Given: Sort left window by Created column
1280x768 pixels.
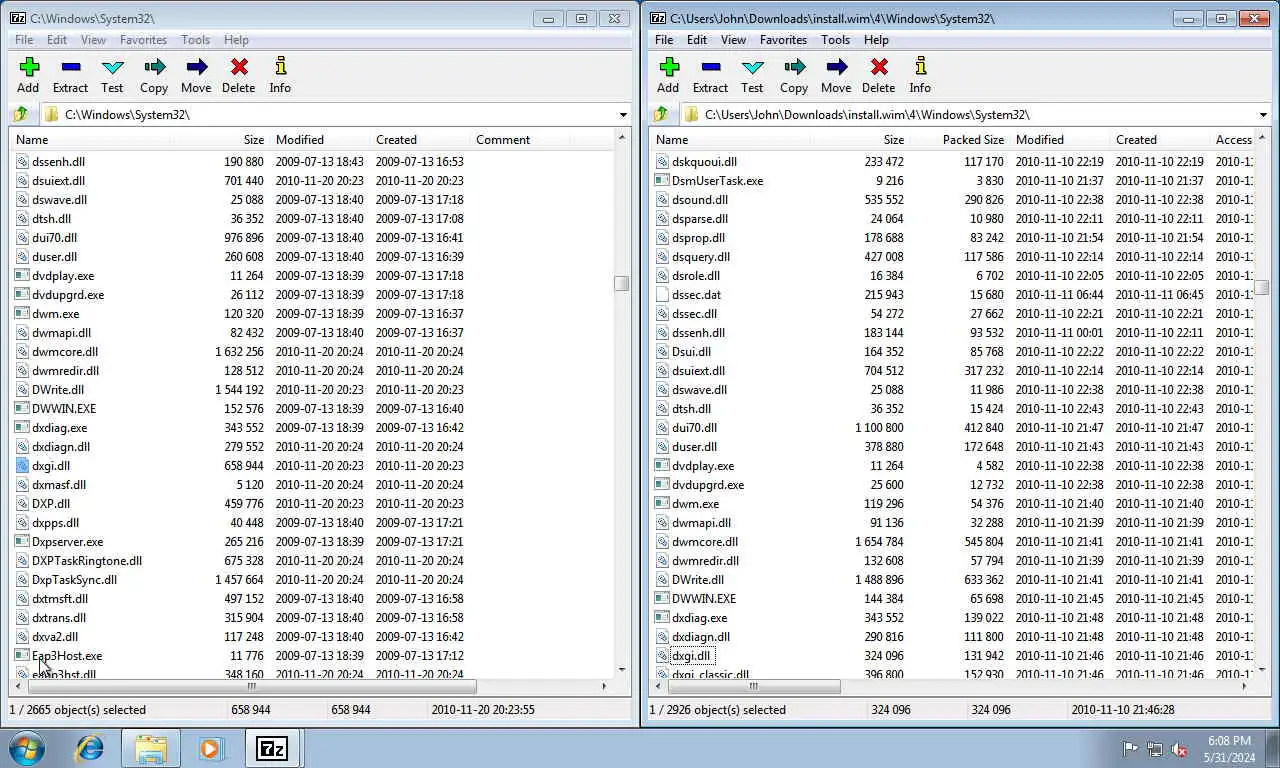Looking at the screenshot, I should (x=420, y=140).
